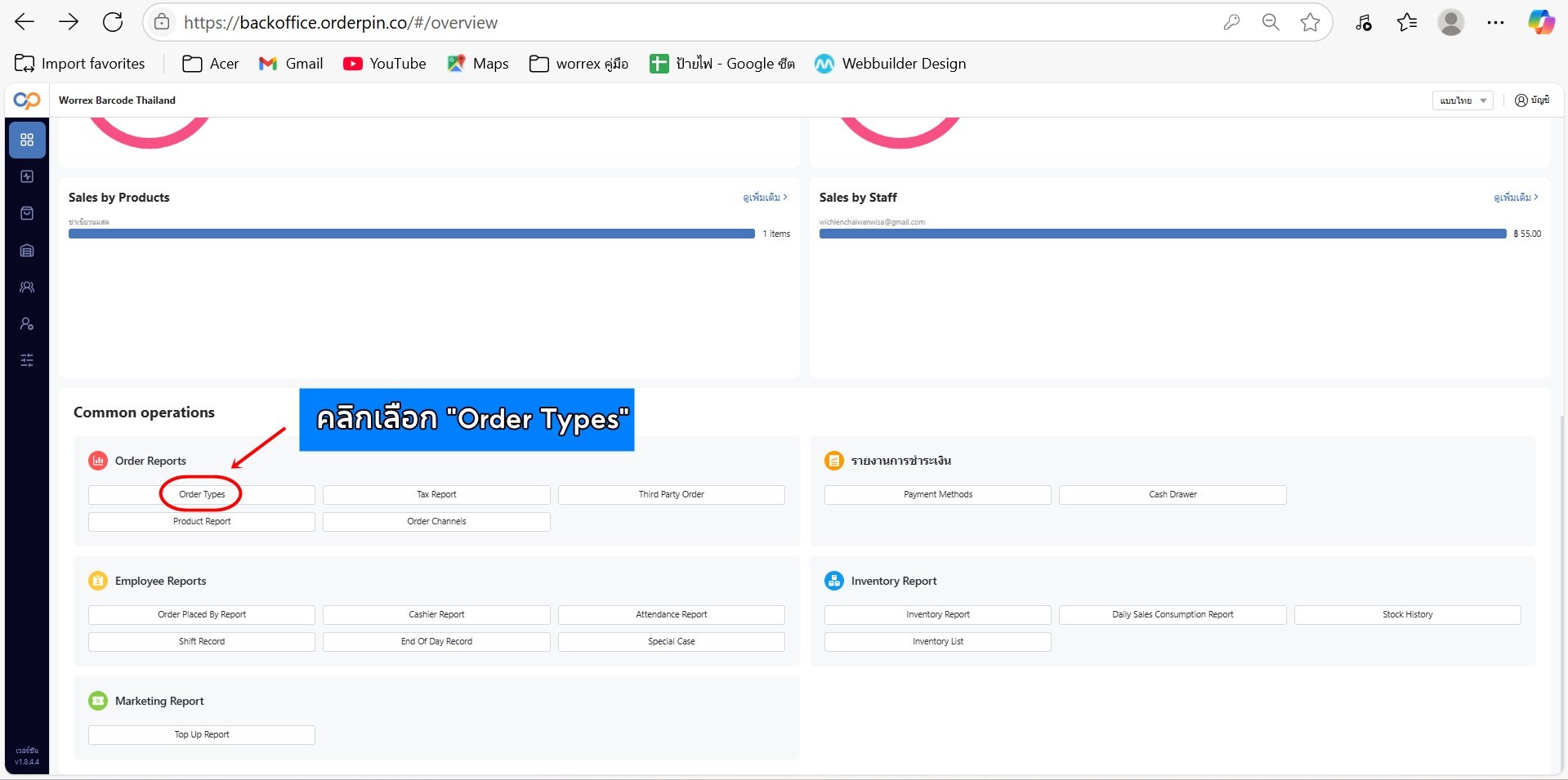
Task: Open the shopping bag sidebar icon
Action: 27,213
